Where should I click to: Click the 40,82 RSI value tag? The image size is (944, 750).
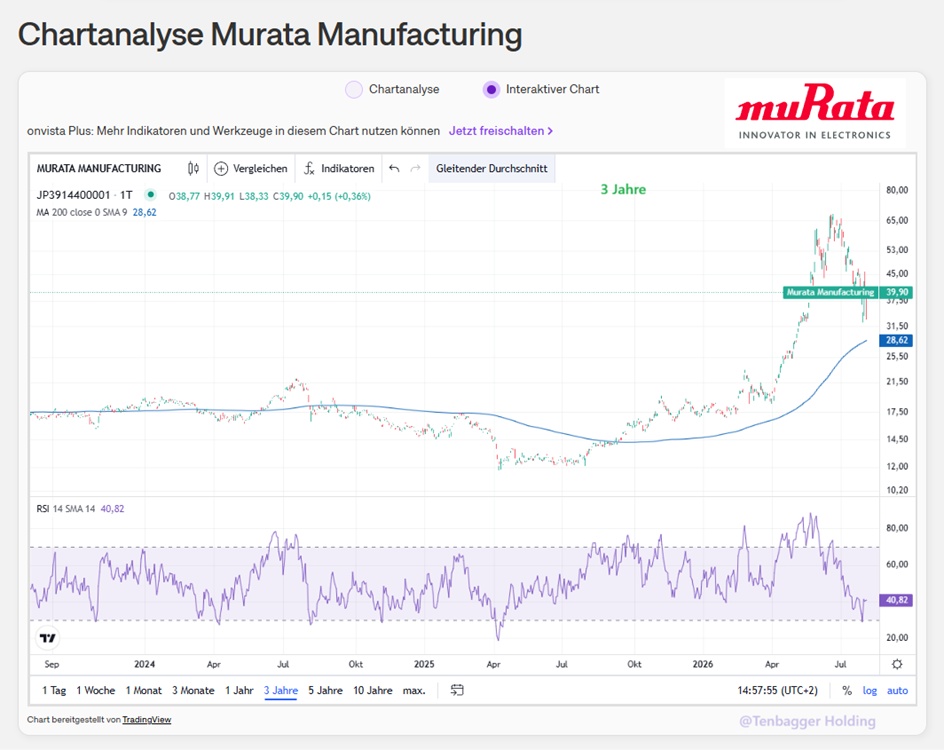pos(896,600)
